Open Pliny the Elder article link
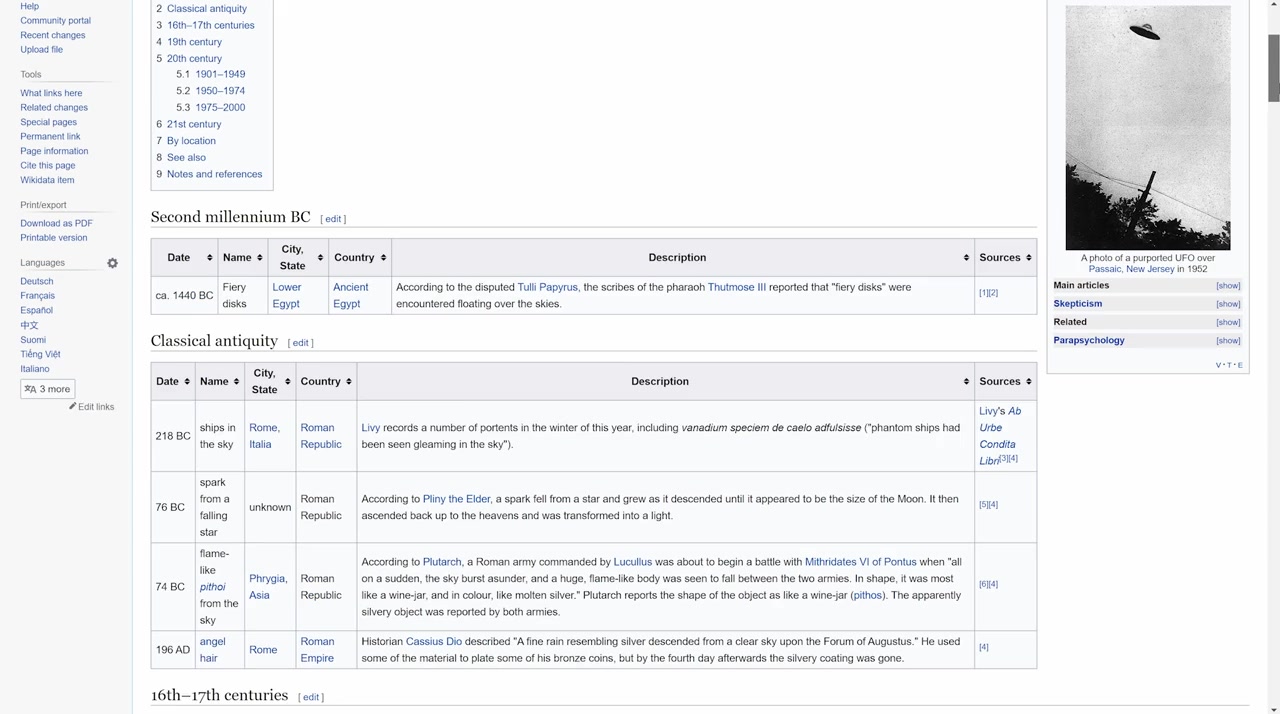 [x=456, y=499]
